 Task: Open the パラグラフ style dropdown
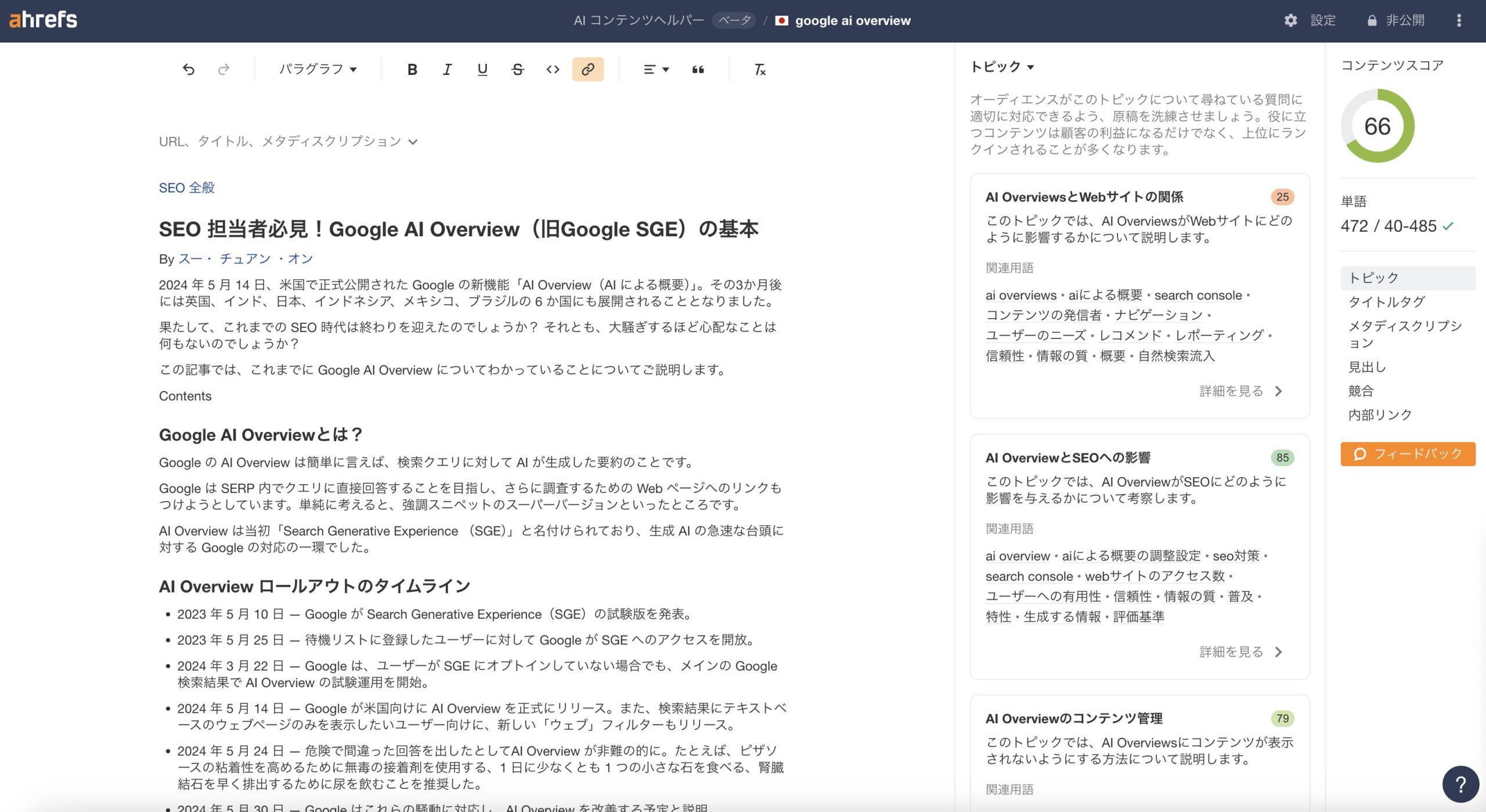coord(318,70)
